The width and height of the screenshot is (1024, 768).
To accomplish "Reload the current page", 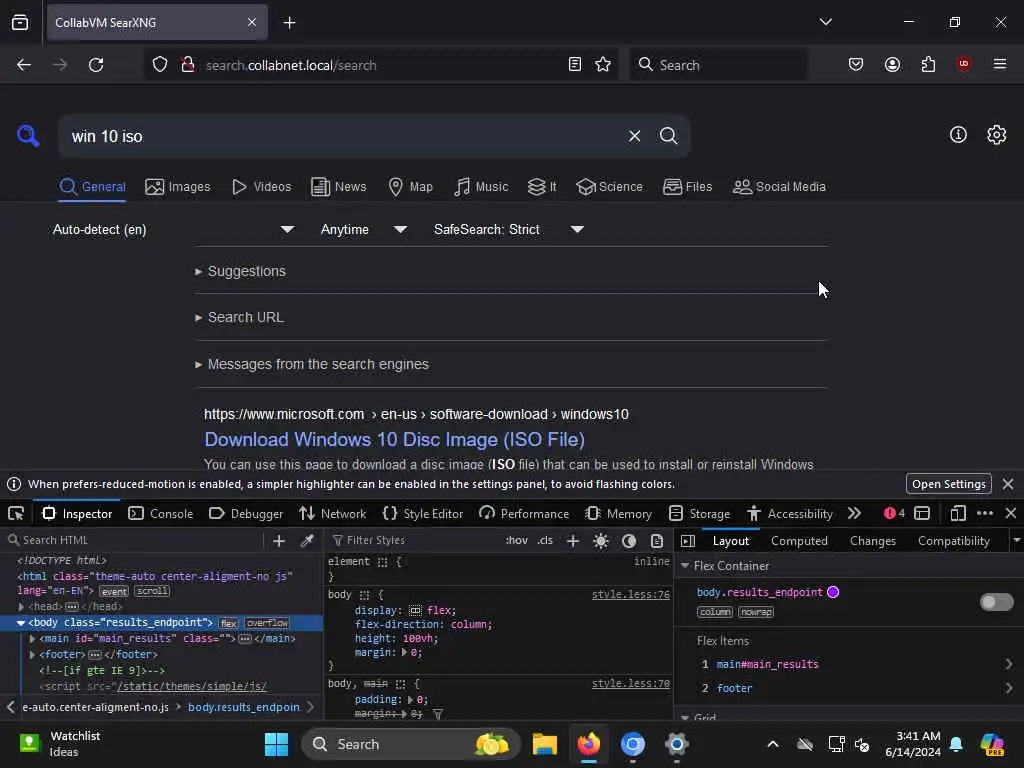I will click(x=96, y=65).
